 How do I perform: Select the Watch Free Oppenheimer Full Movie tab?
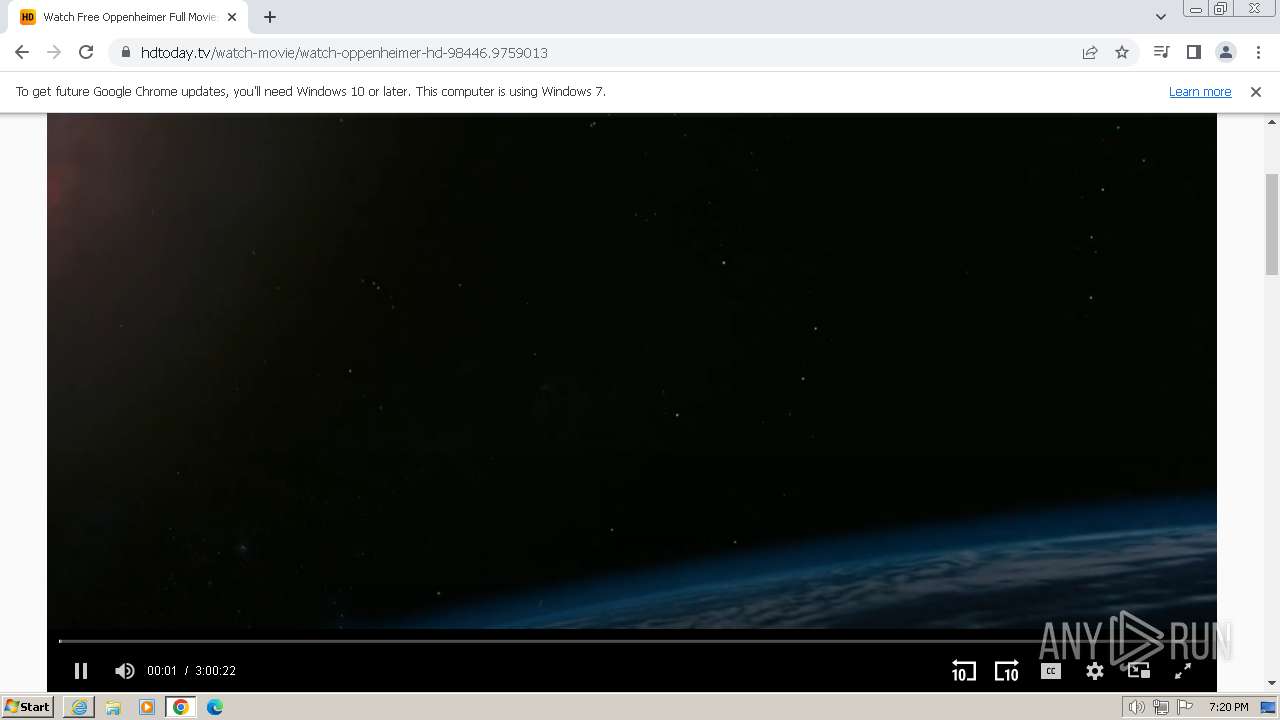(130, 17)
